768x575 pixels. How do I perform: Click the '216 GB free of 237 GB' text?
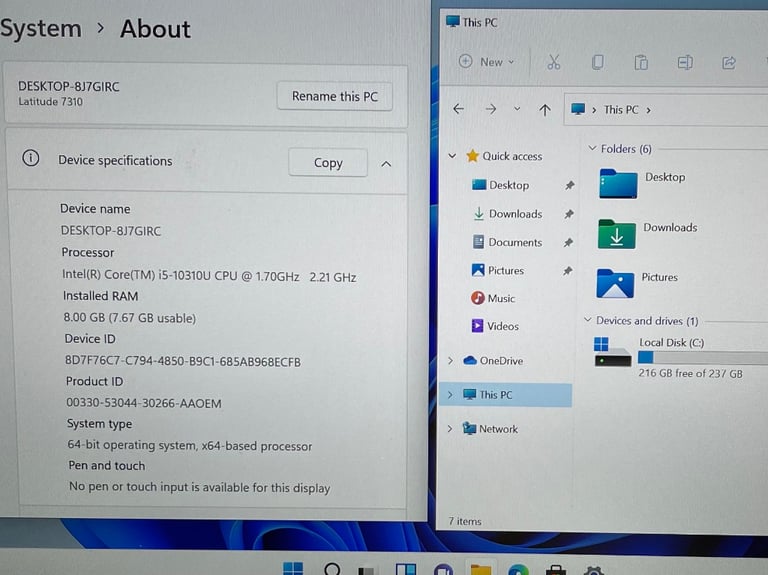pos(690,373)
